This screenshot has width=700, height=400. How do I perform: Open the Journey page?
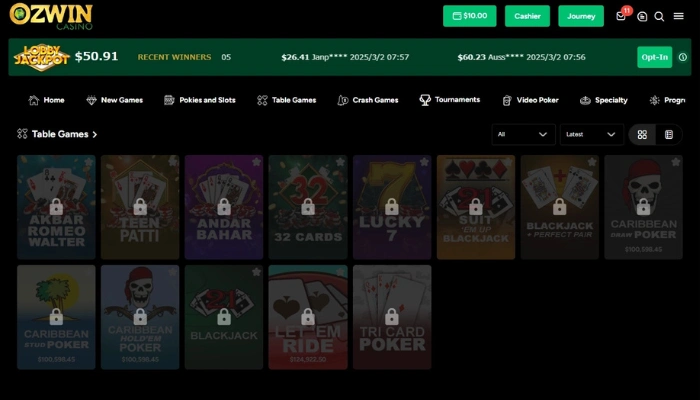[581, 16]
